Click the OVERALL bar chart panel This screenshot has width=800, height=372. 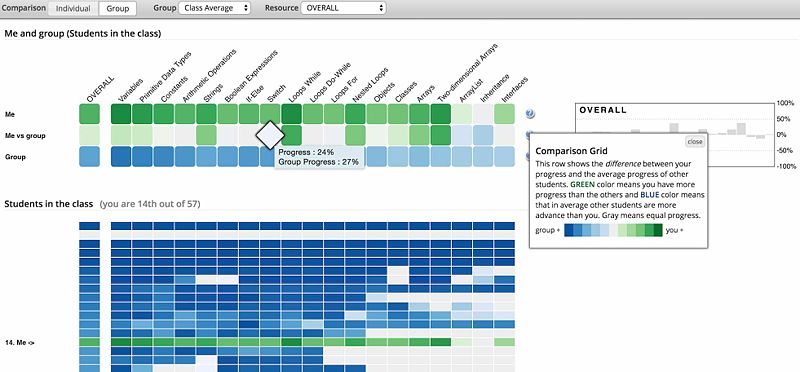coord(675,134)
